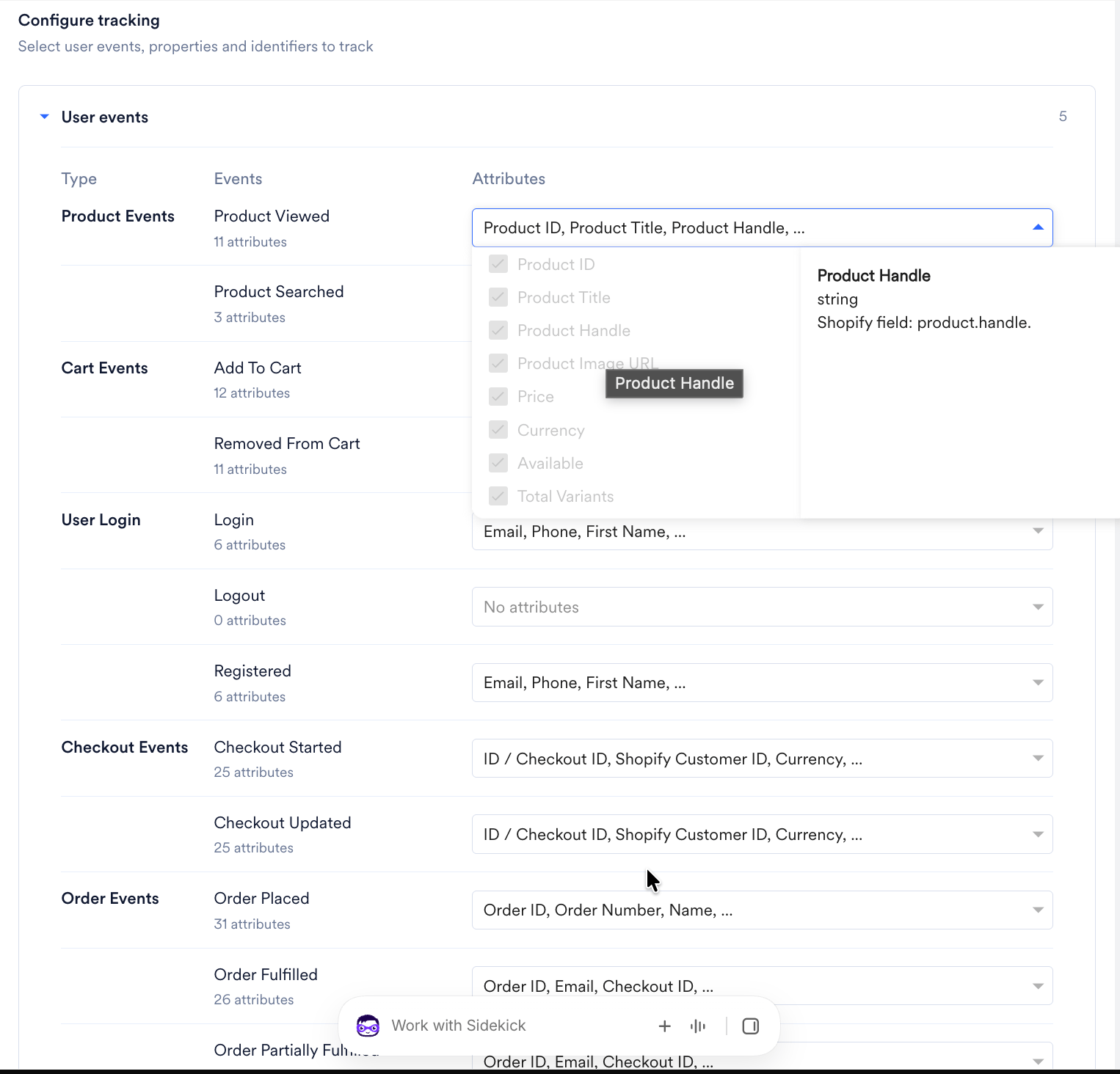Click the Checkout Started event name
The image size is (1120, 1074).
click(x=277, y=748)
